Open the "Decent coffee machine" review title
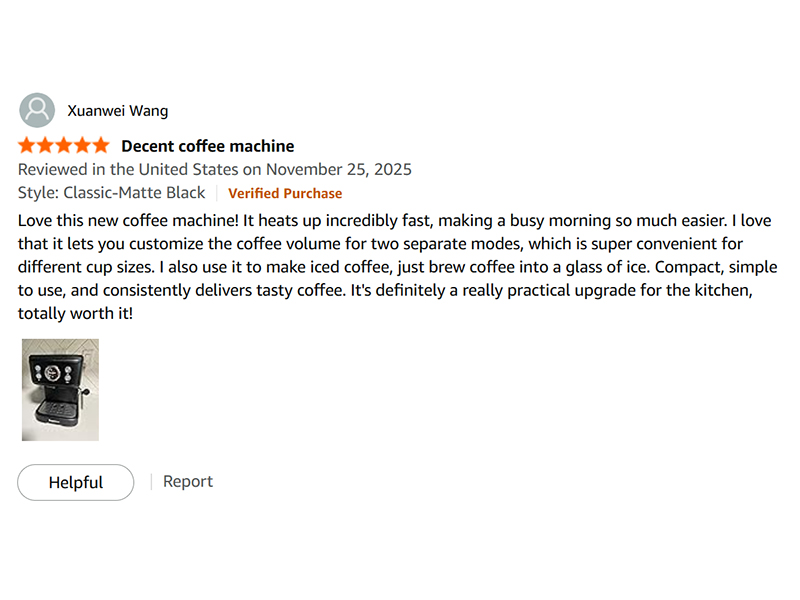The width and height of the screenshot is (800, 600). (207, 146)
